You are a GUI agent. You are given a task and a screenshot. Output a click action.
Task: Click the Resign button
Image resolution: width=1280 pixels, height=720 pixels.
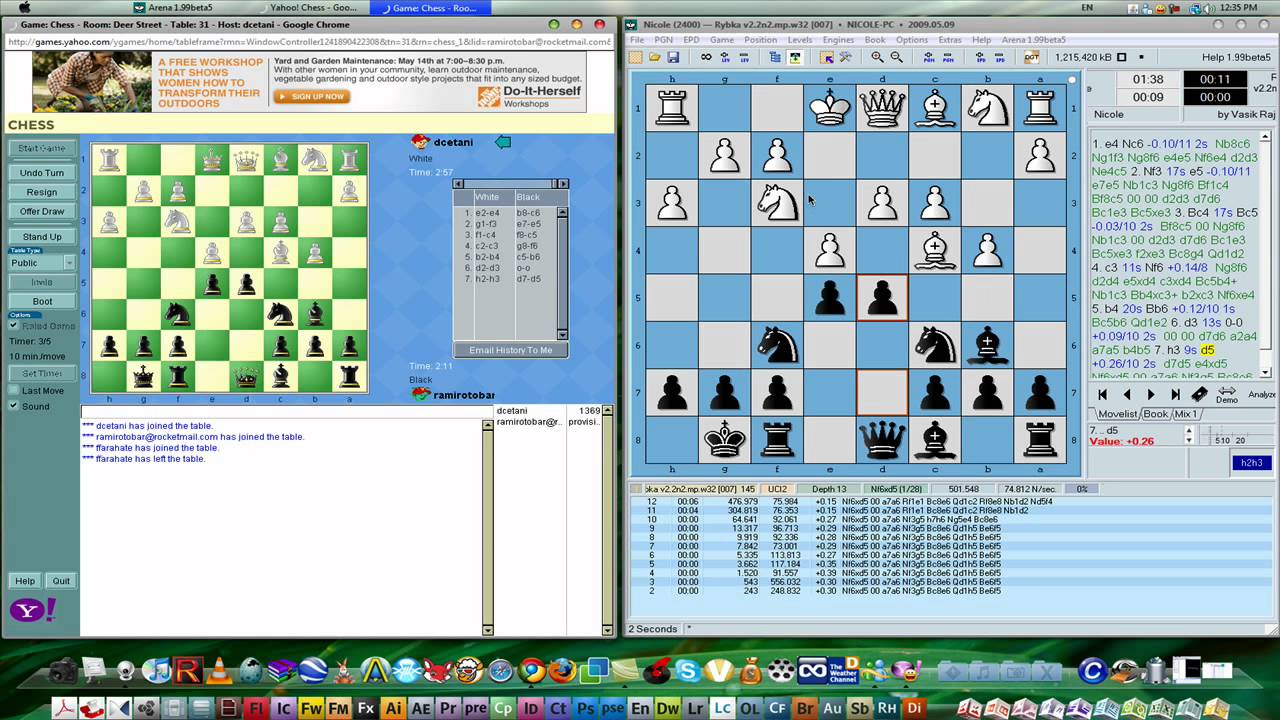41,192
